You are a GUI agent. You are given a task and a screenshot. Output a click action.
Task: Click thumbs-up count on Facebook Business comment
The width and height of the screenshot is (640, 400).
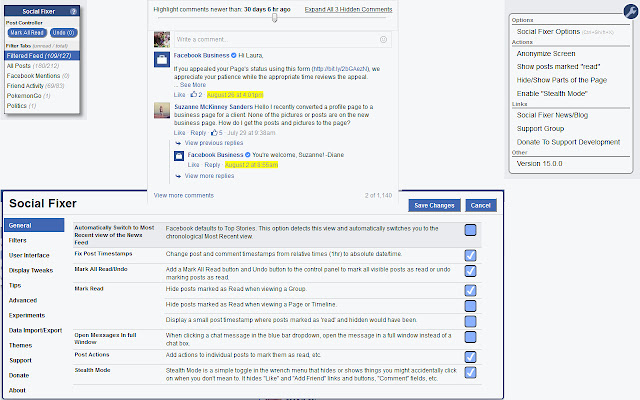click(x=196, y=95)
